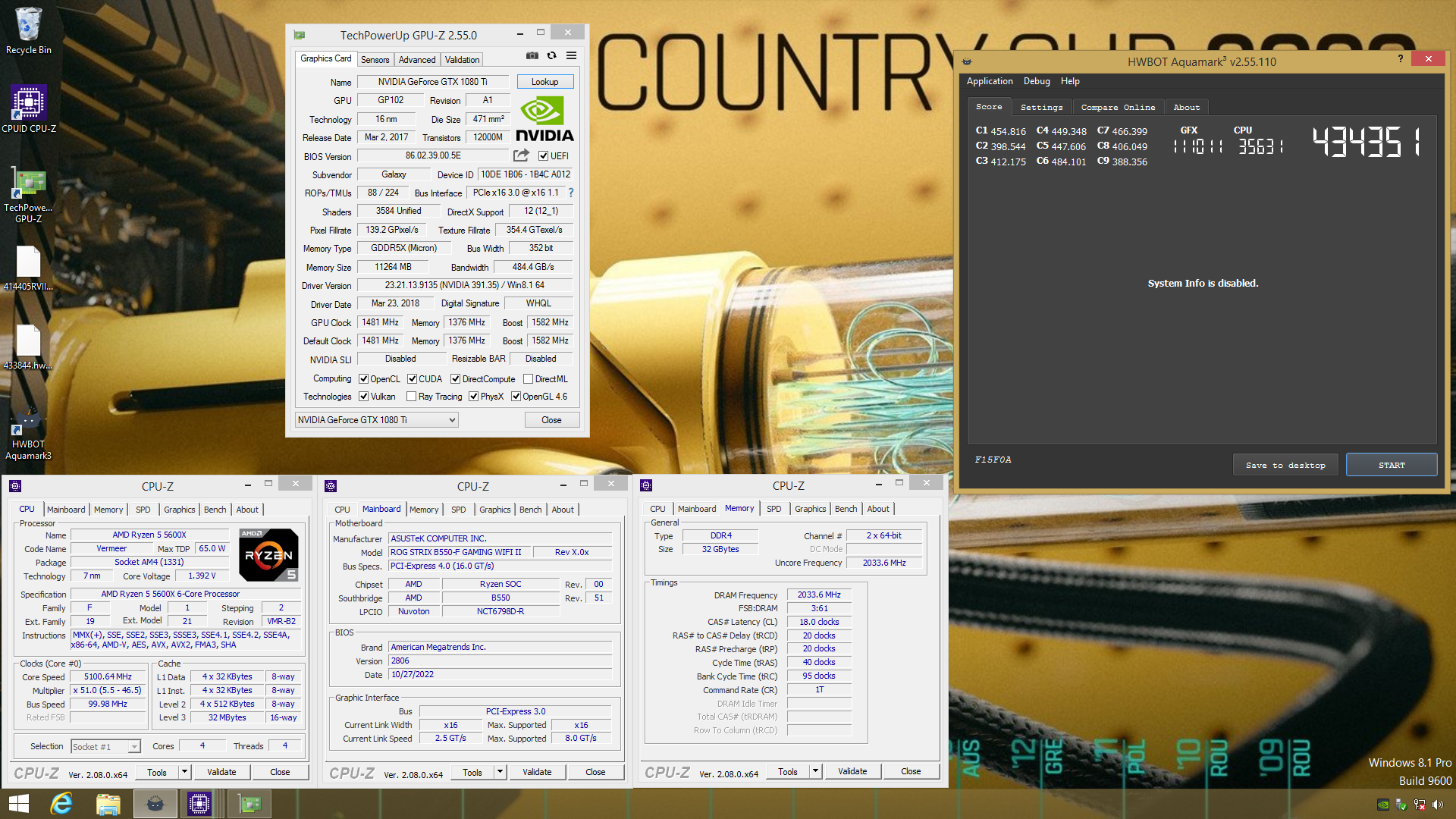Toggle the OpenCL checkbox
1456x819 pixels.
point(363,379)
